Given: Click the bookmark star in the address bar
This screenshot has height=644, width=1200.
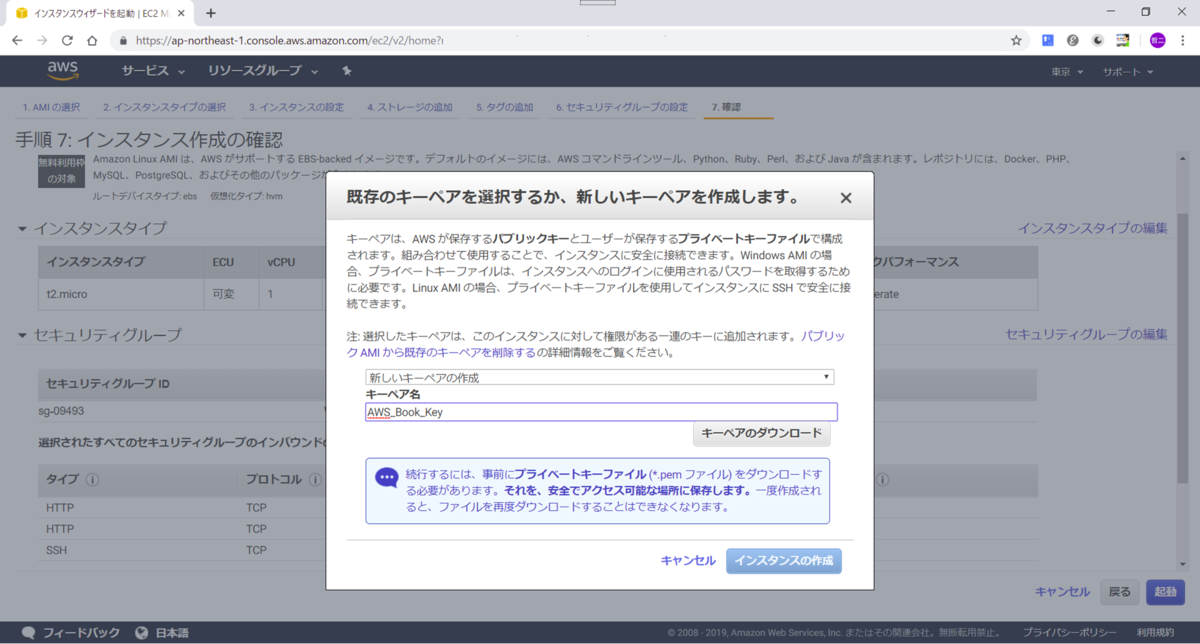Looking at the screenshot, I should 1016,40.
